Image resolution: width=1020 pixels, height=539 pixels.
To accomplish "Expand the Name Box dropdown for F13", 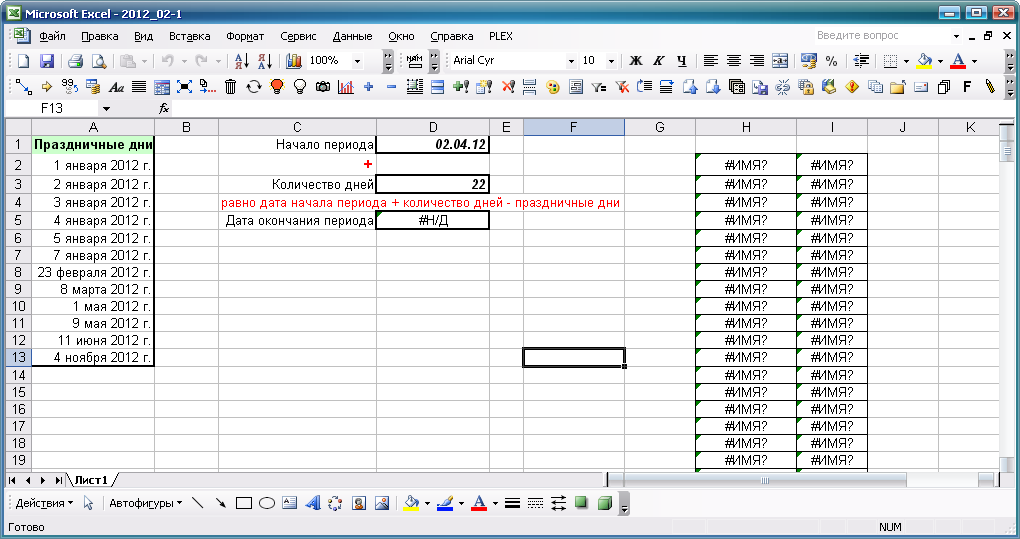I will (106, 109).
